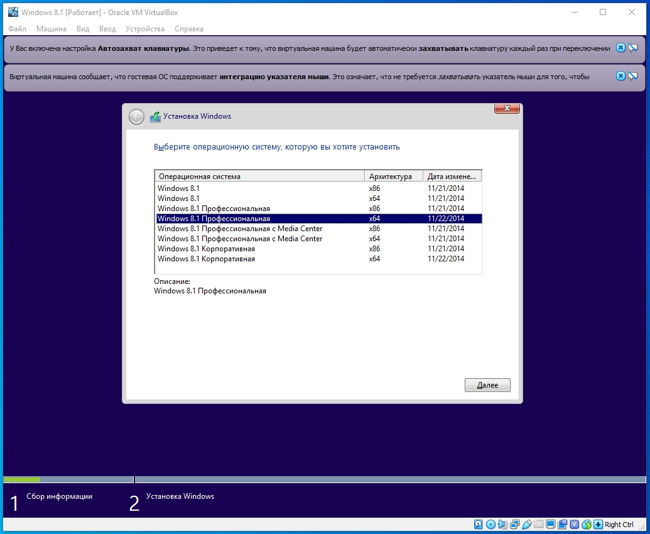Click the Right Ctrl host key label

[x=619, y=524]
